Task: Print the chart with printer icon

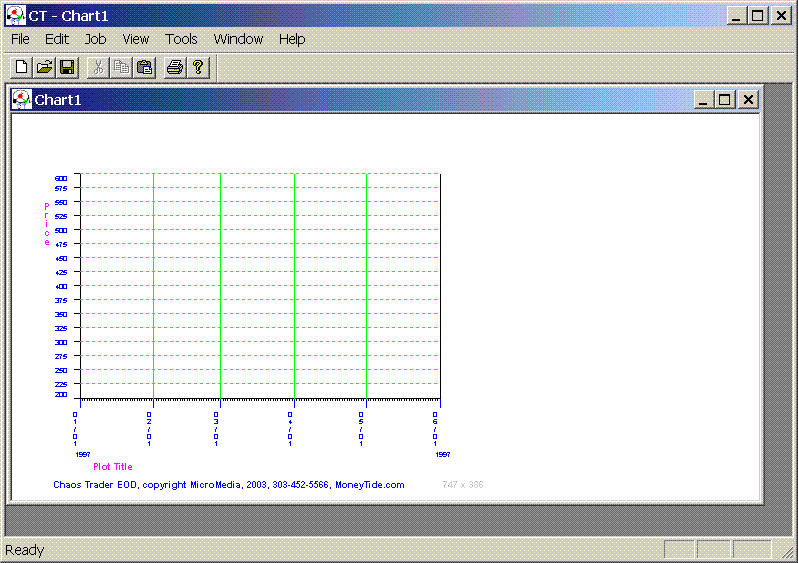Action: tap(175, 67)
